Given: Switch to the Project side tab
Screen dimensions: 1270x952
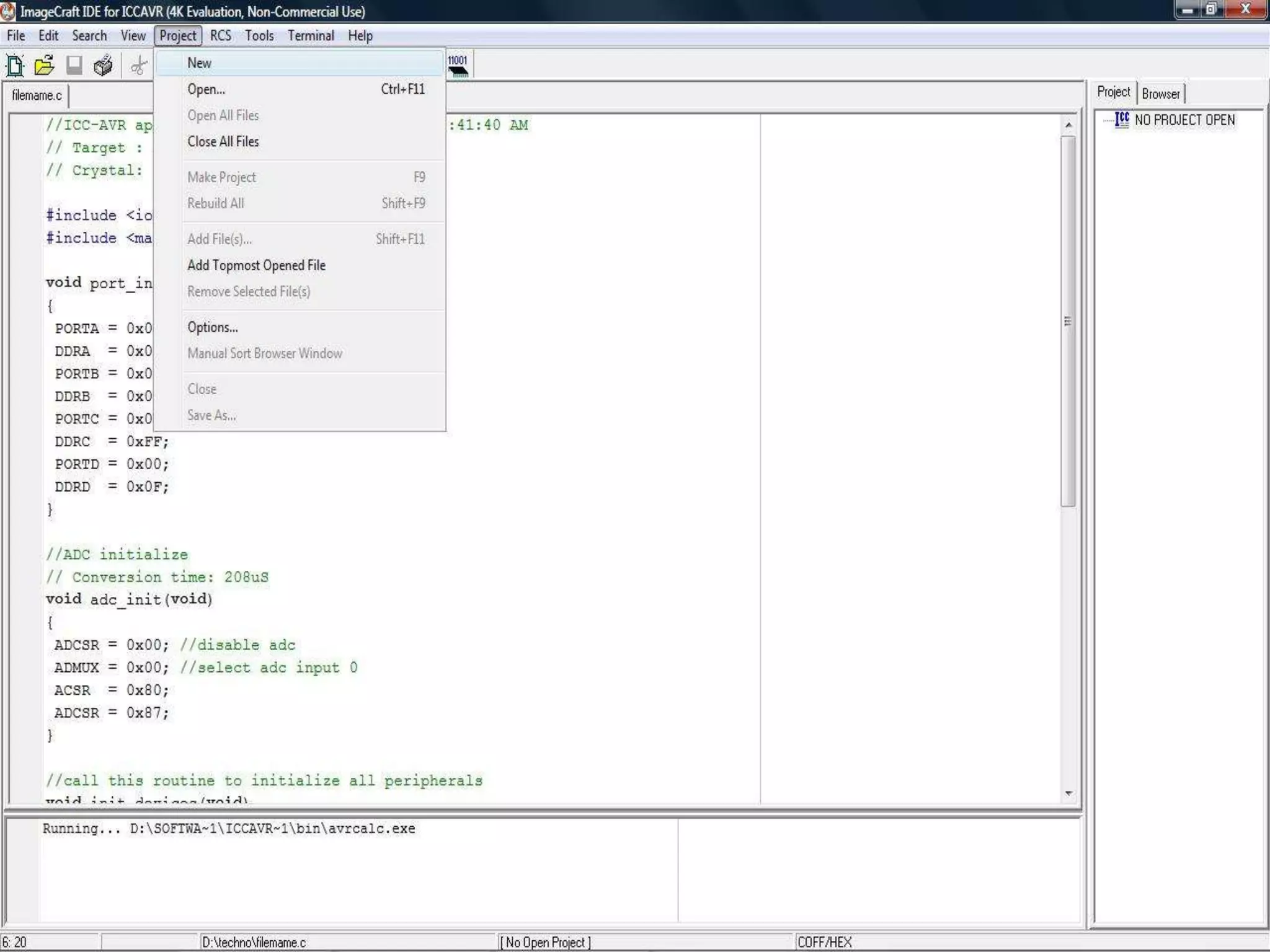Looking at the screenshot, I should click(x=1114, y=92).
